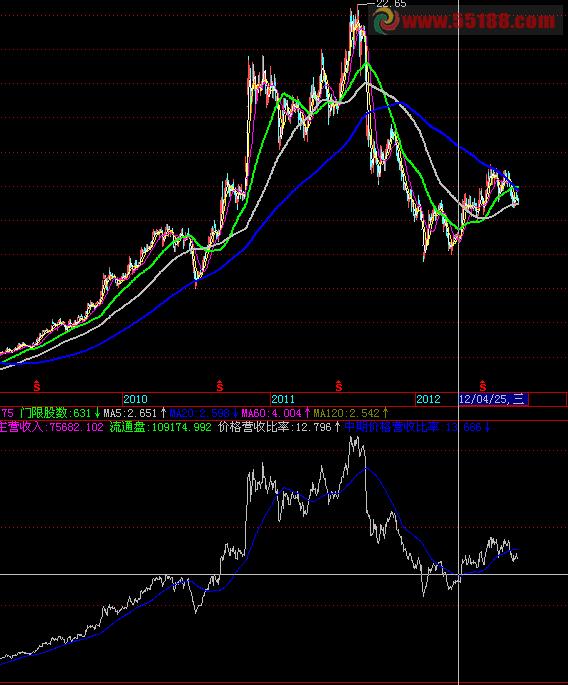Click the MA5 up arrow indicator
568x685 pixels.
point(163,413)
